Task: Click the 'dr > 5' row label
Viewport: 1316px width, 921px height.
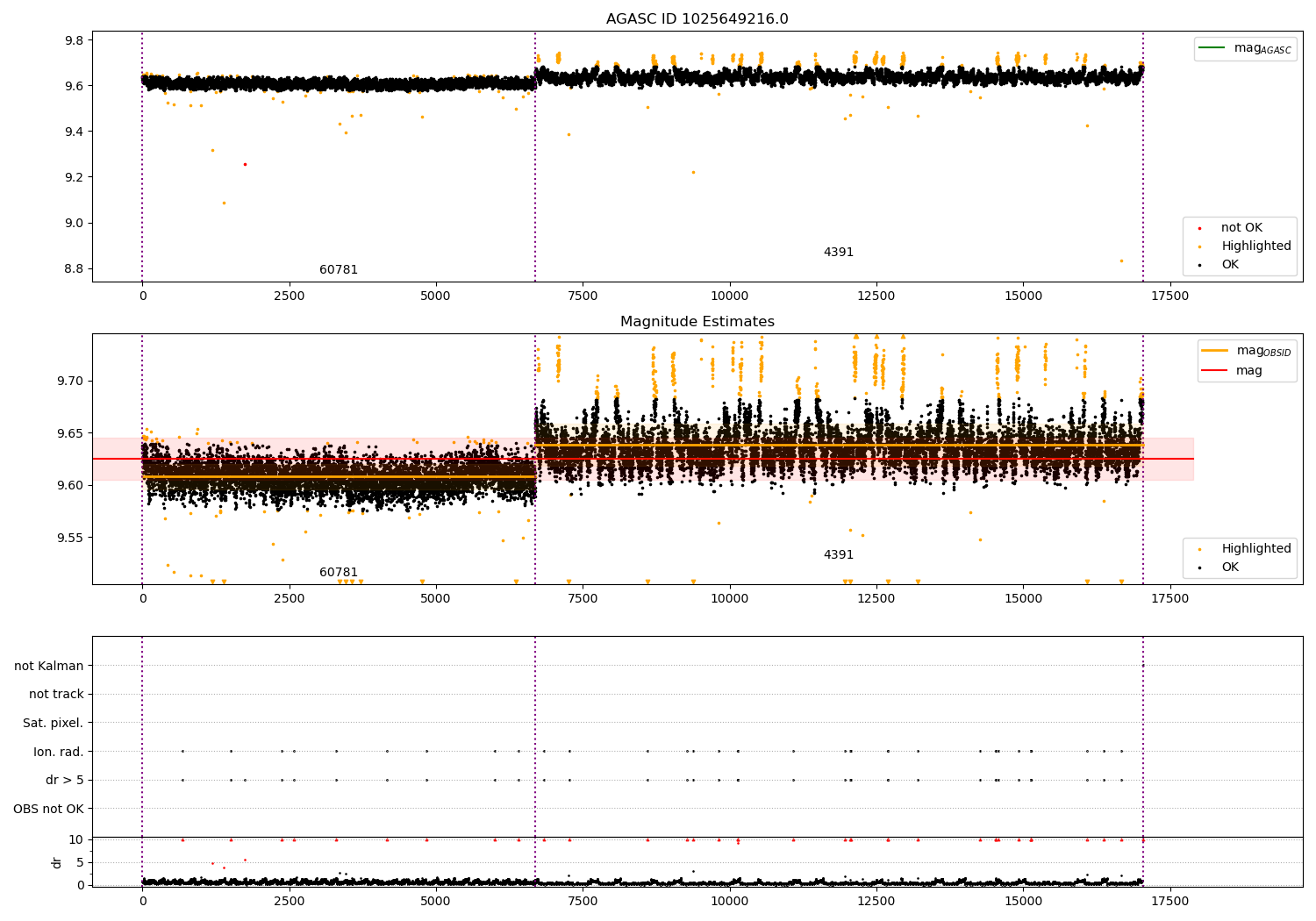Action: click(65, 781)
